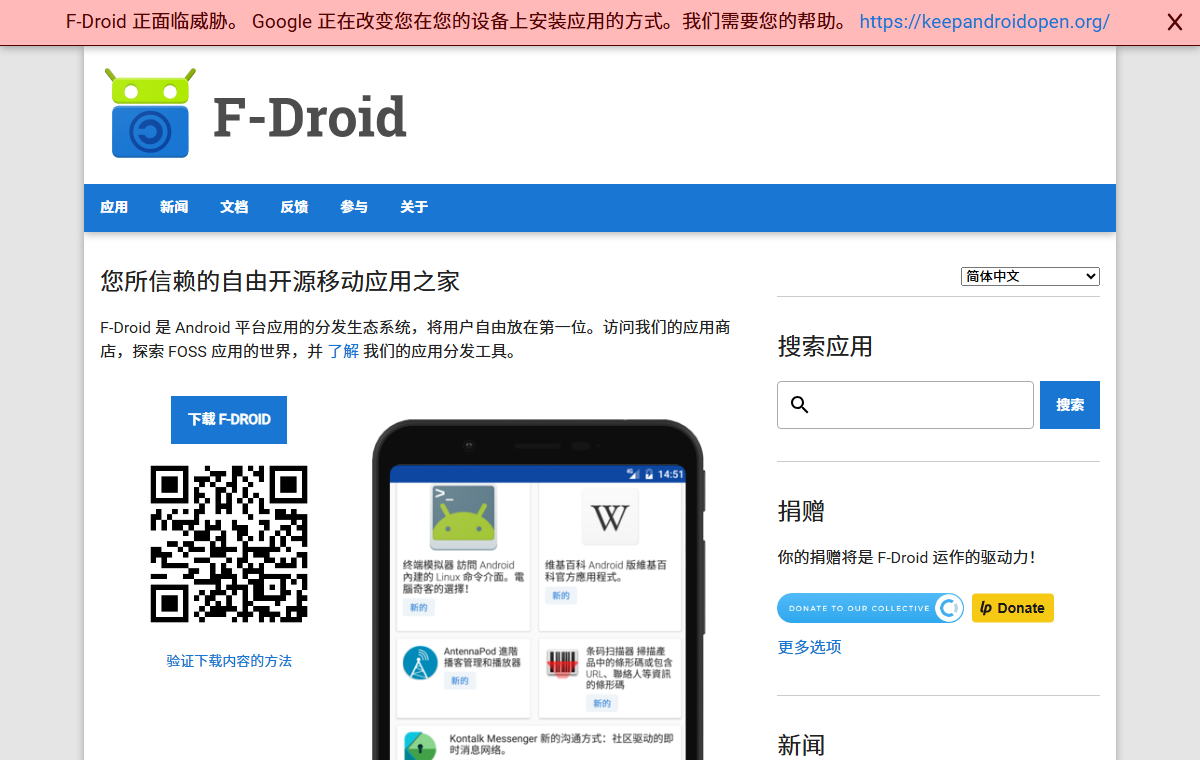Open the 关于 navigation item

point(414,207)
